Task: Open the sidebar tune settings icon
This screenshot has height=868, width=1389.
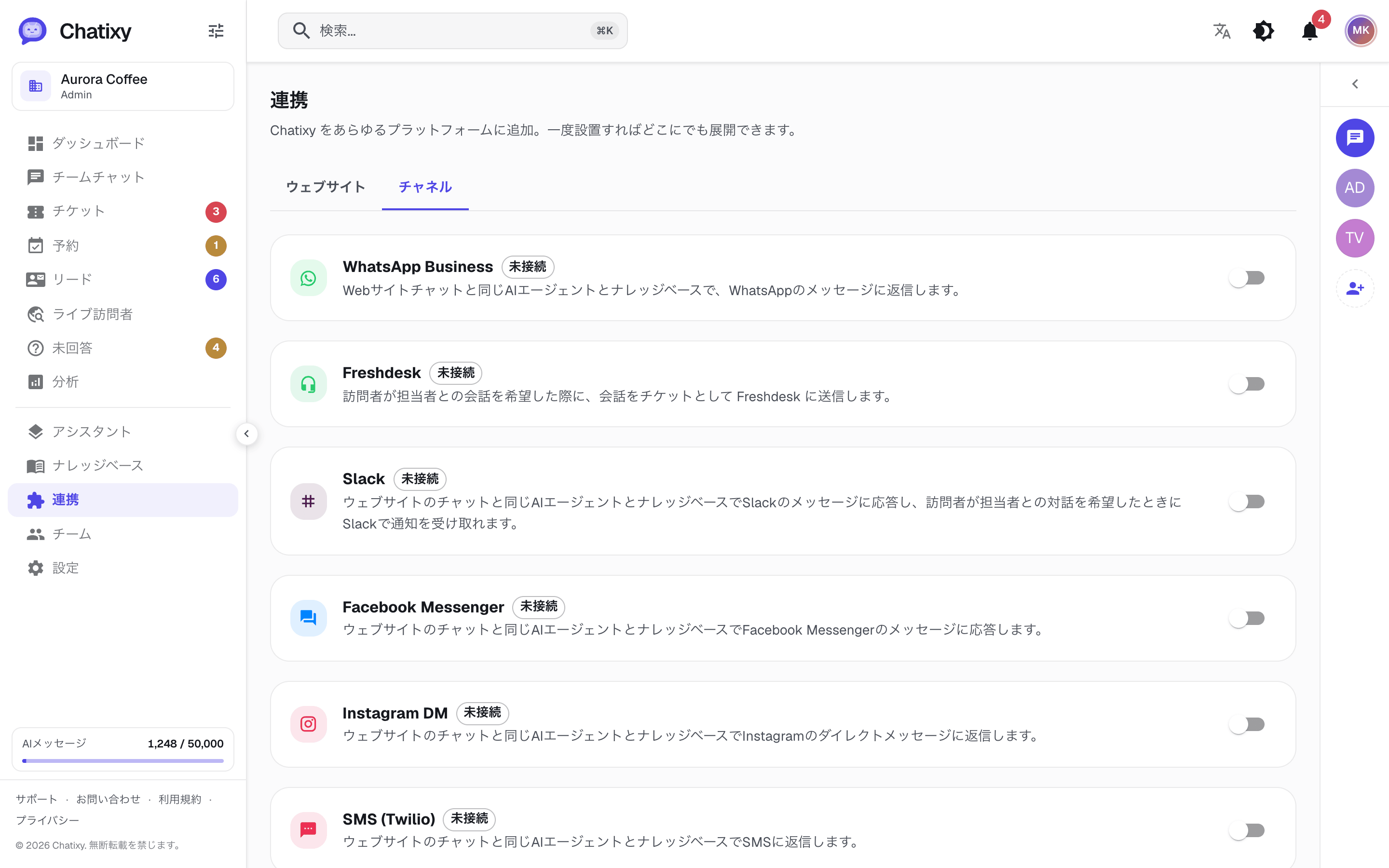Action: point(216,31)
